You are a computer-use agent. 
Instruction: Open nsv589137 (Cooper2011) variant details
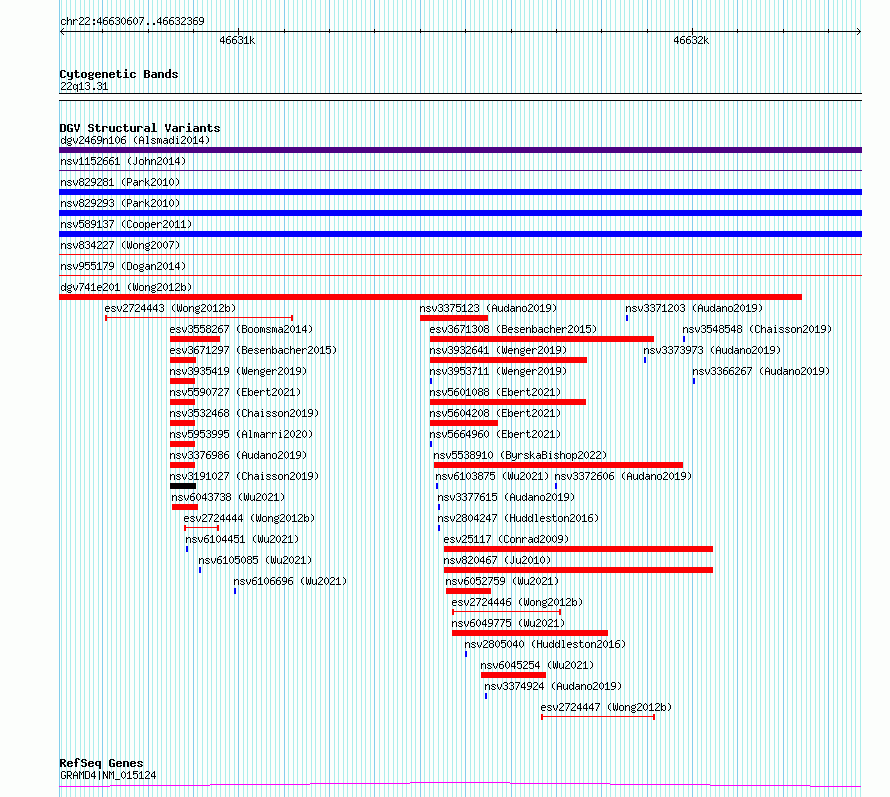[x=126, y=224]
